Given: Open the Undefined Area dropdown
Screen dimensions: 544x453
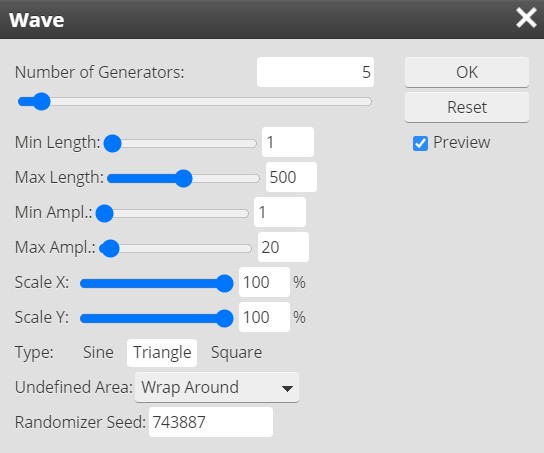Looking at the screenshot, I should click(217, 387).
